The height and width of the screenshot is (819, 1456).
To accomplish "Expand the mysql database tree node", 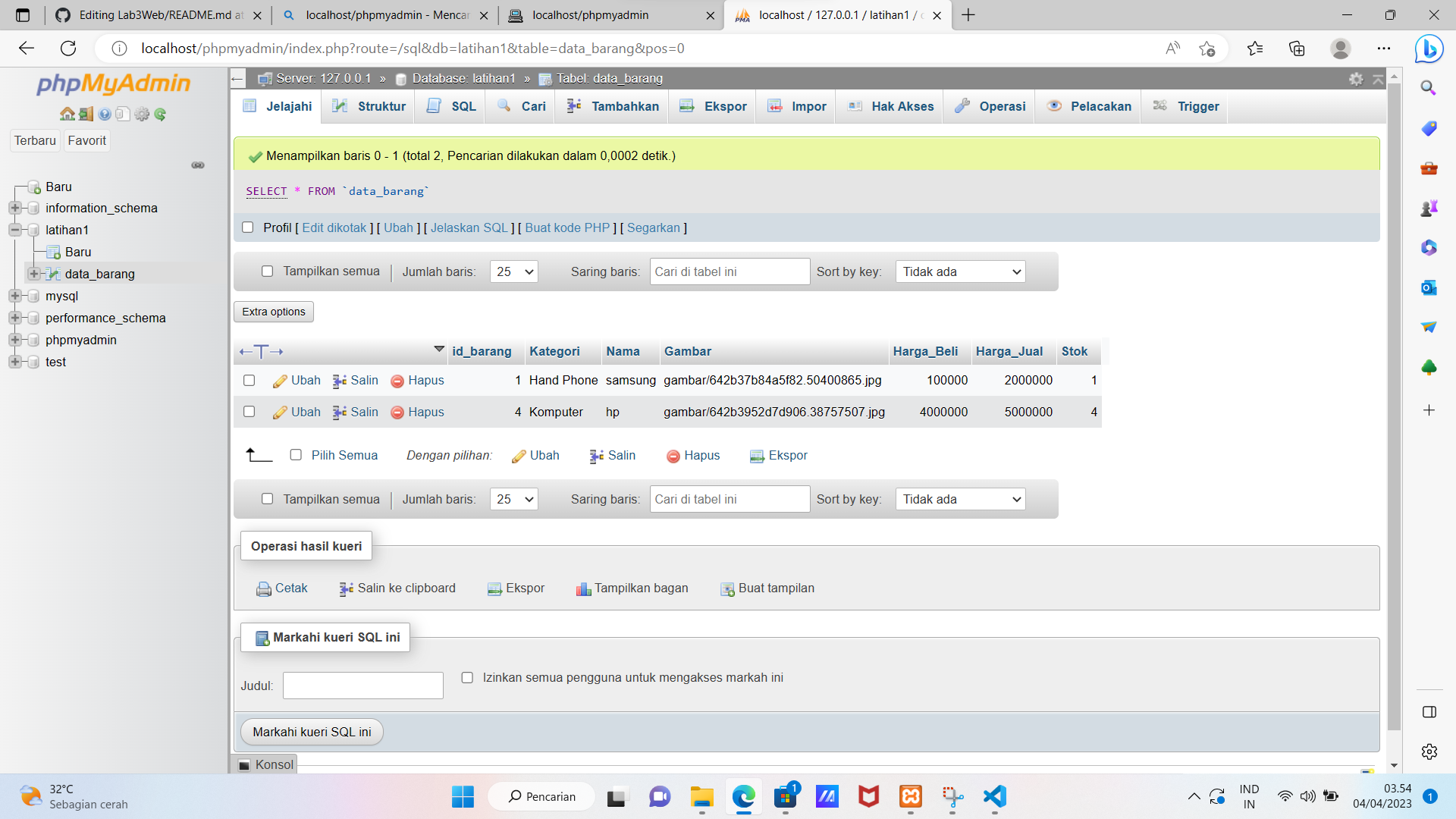I will (x=14, y=296).
